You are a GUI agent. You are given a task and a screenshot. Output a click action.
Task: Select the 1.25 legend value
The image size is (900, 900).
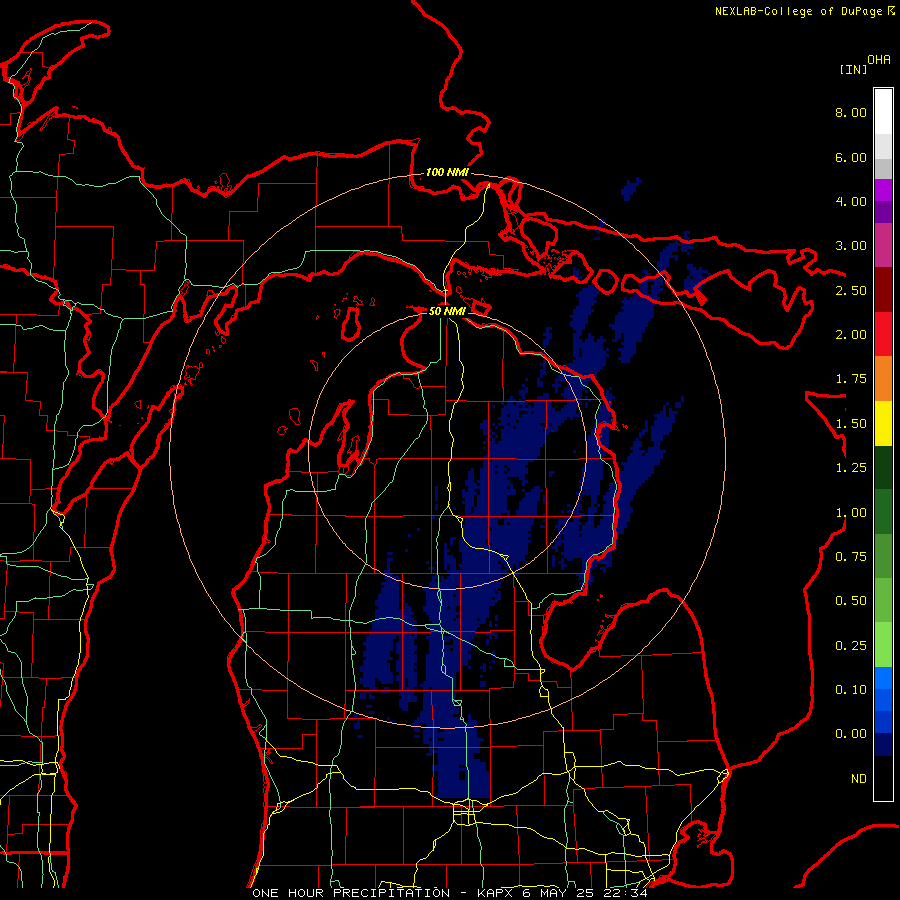click(851, 468)
